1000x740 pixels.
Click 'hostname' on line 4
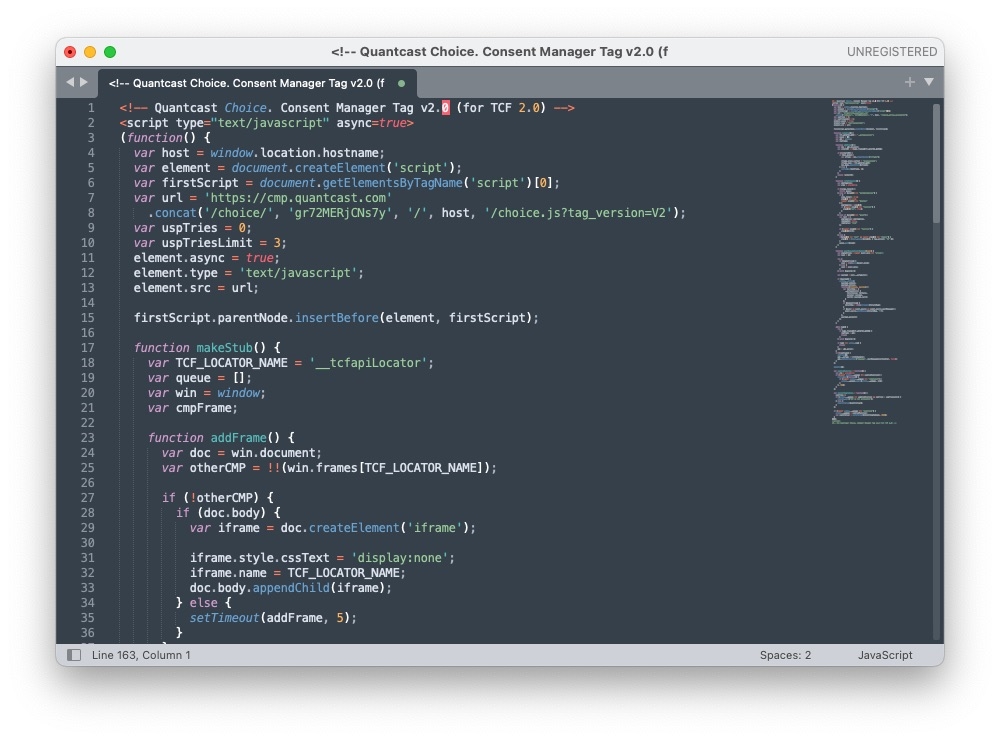coord(351,153)
